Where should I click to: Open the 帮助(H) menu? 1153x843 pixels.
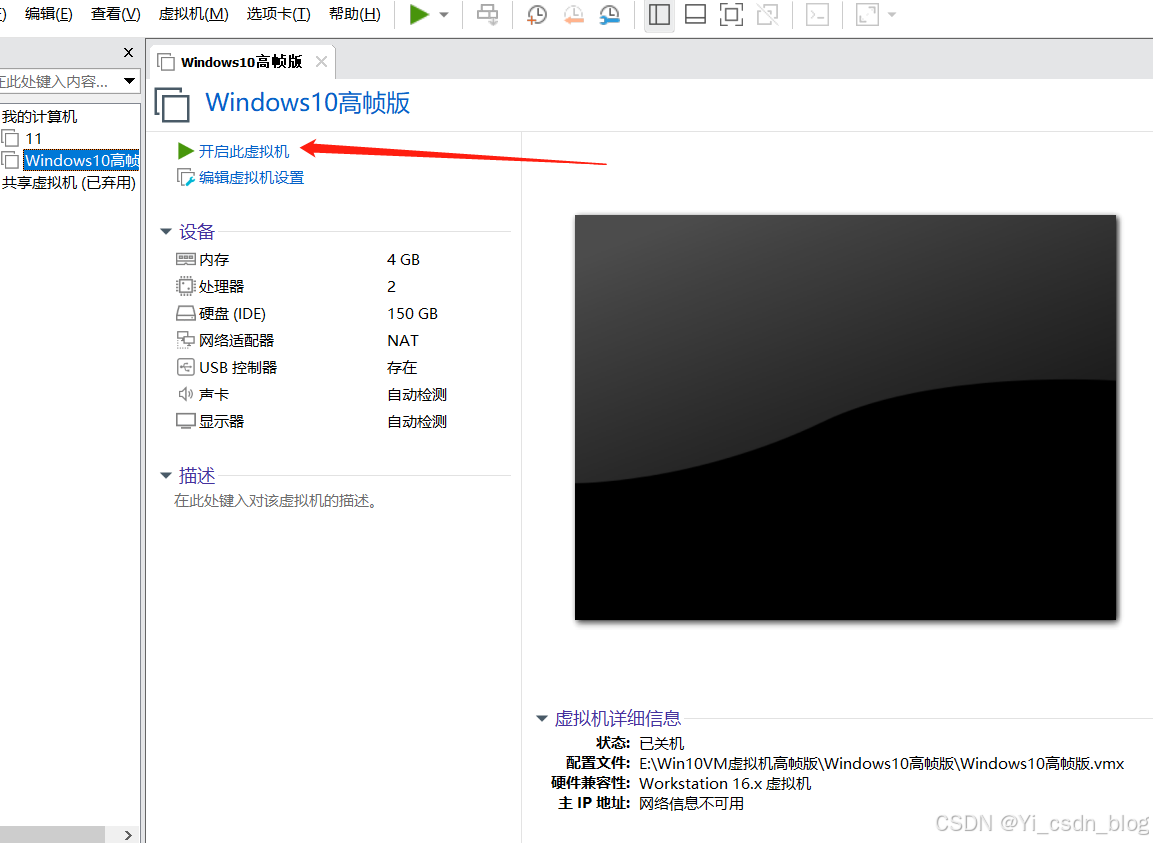pyautogui.click(x=355, y=14)
